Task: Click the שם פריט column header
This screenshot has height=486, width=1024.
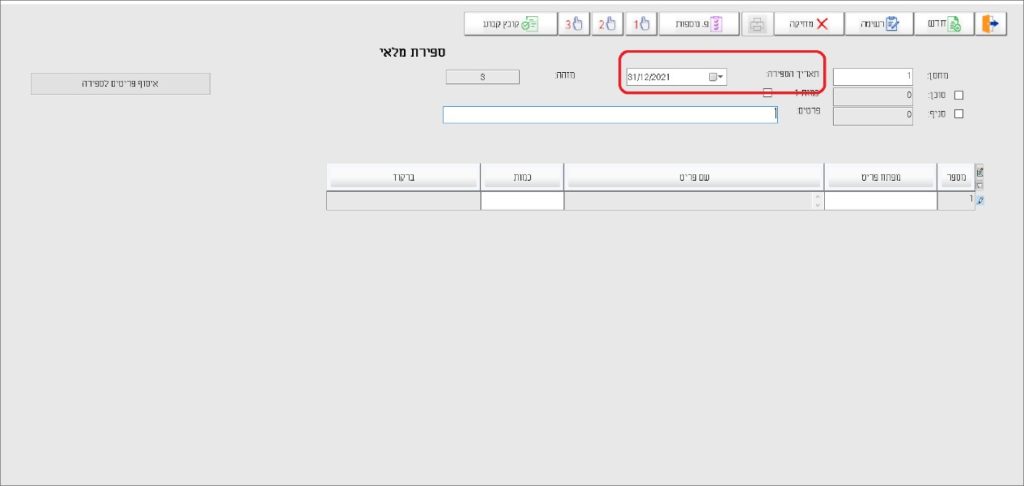Action: pos(694,176)
